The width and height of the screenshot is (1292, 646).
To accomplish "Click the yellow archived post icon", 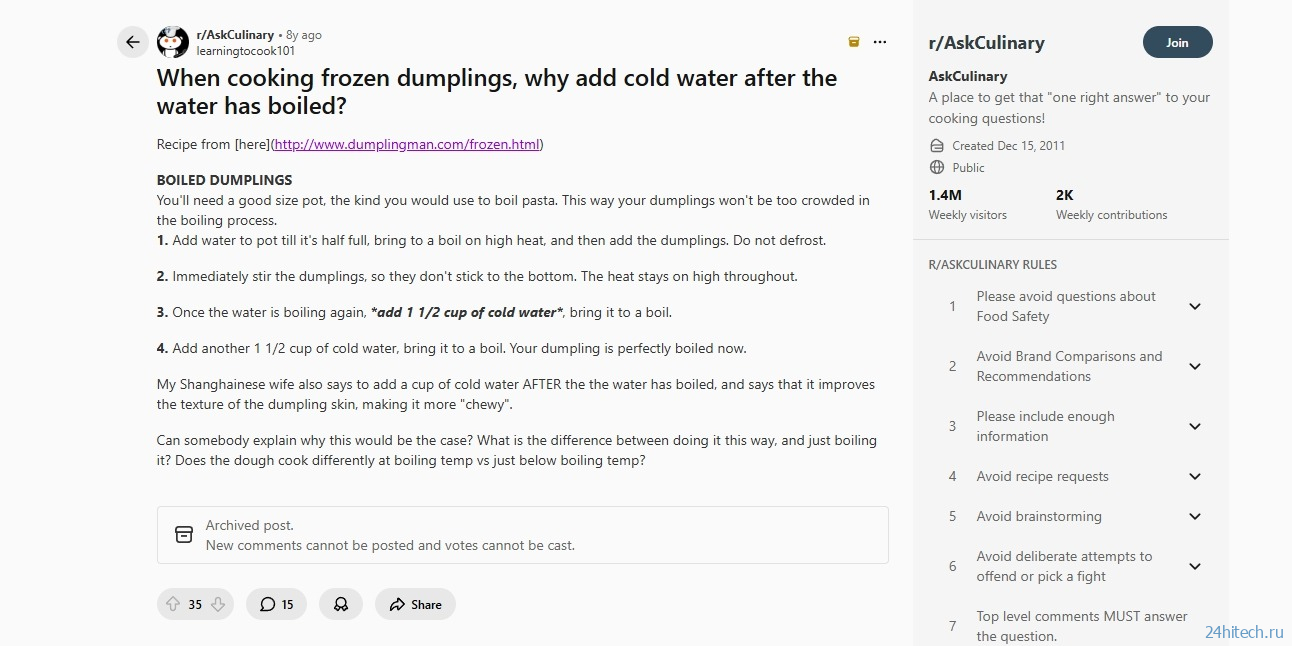I will point(853,42).
